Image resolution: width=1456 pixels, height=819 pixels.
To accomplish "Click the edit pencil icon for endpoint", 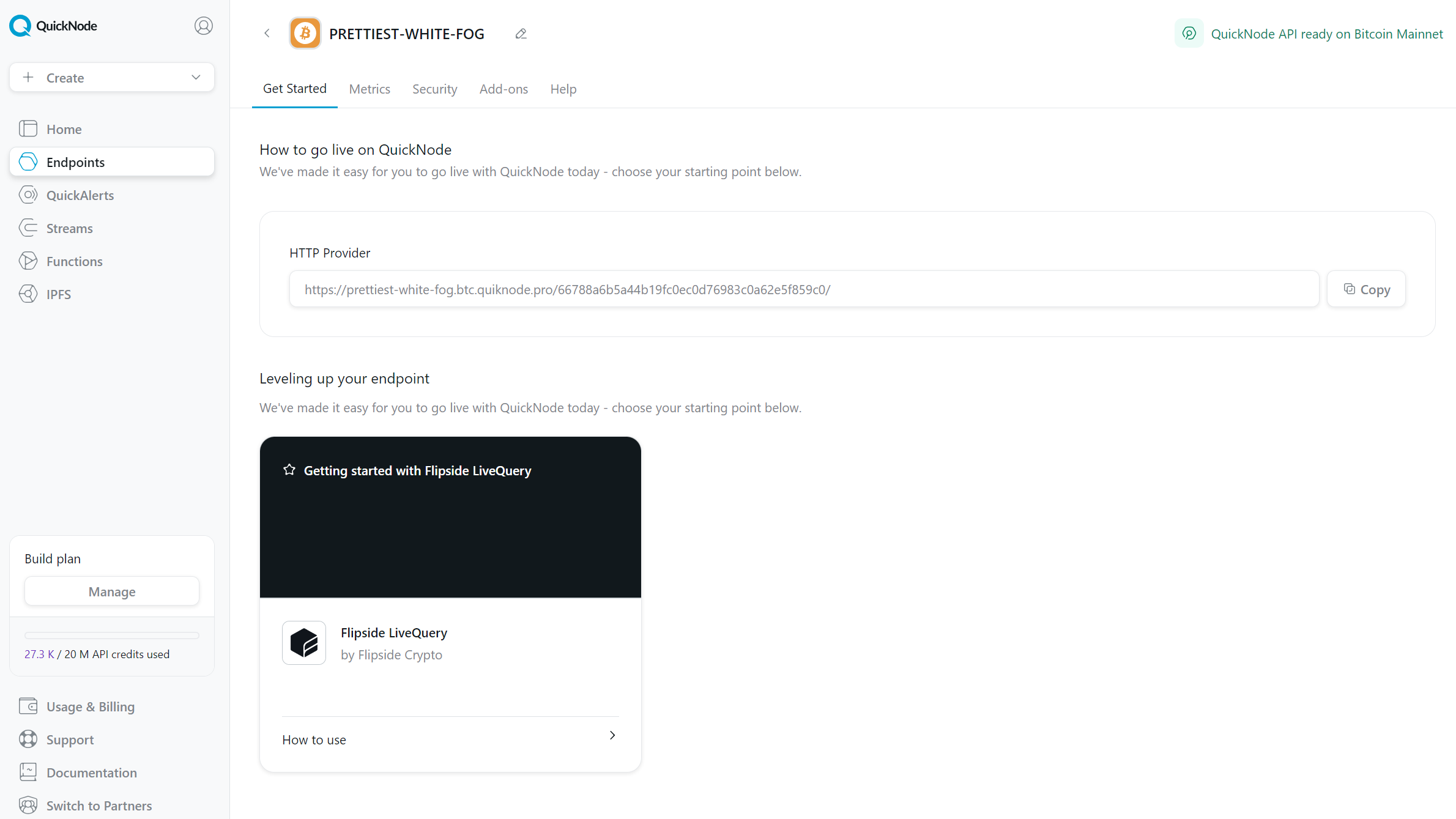I will click(x=520, y=34).
